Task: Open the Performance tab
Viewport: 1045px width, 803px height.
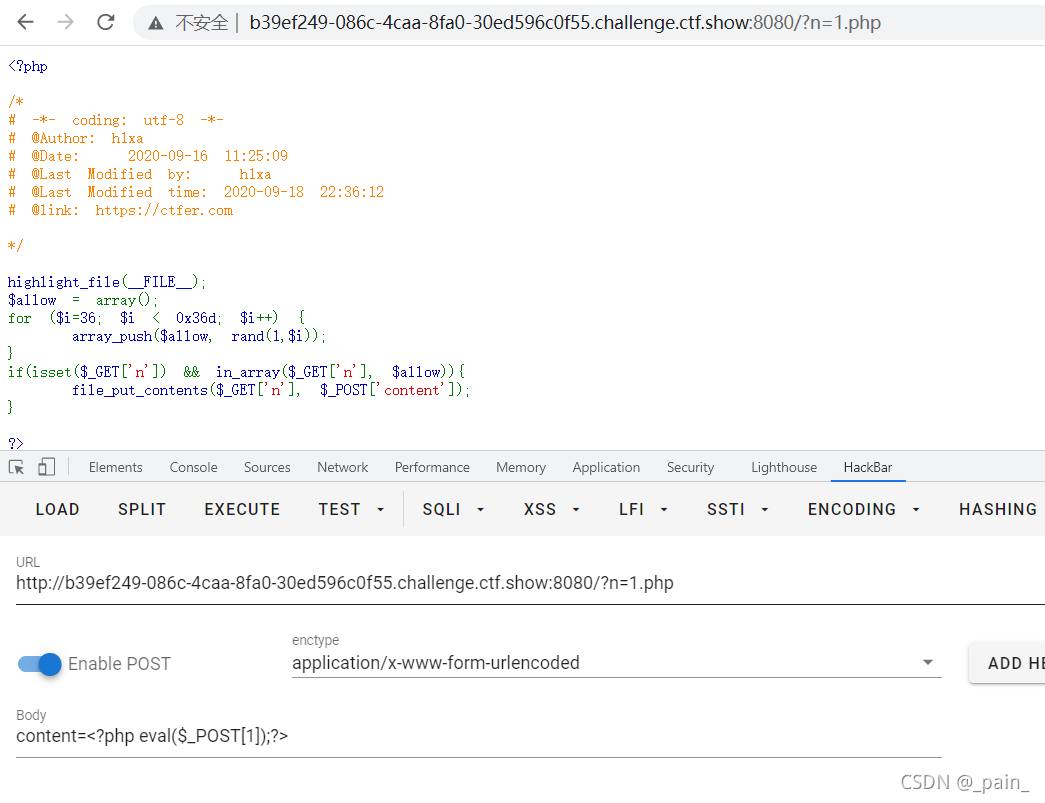Action: 432,467
